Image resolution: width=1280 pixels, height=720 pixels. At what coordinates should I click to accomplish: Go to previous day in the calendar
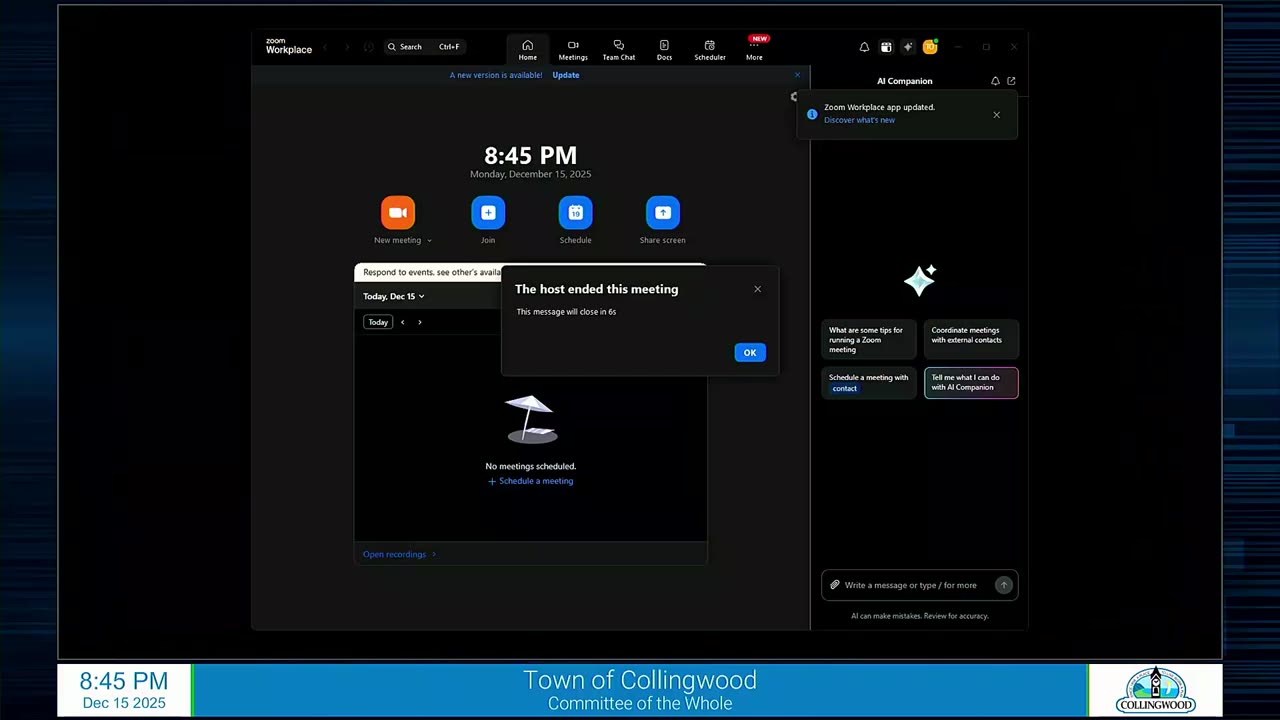(x=403, y=322)
